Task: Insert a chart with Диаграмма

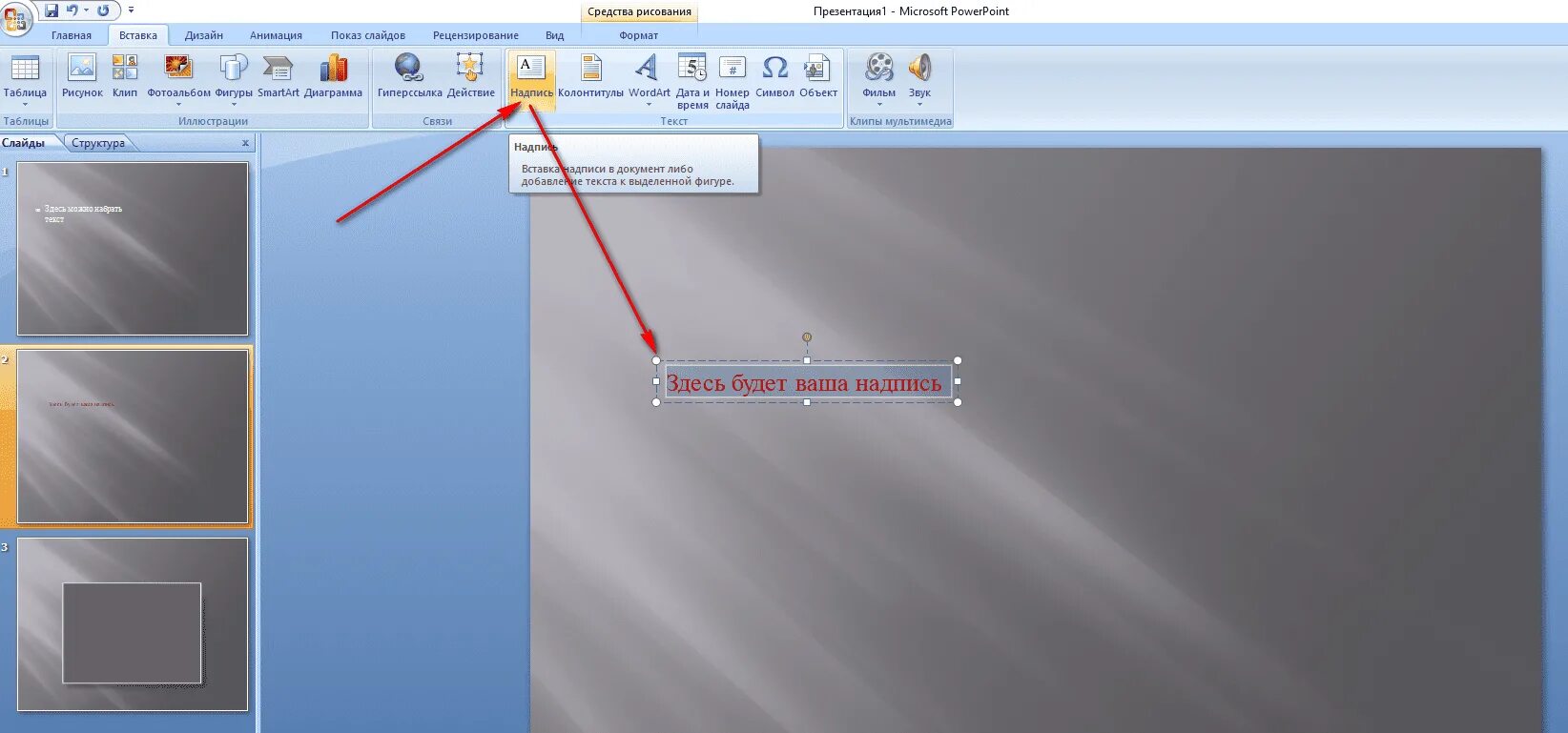Action: click(333, 76)
